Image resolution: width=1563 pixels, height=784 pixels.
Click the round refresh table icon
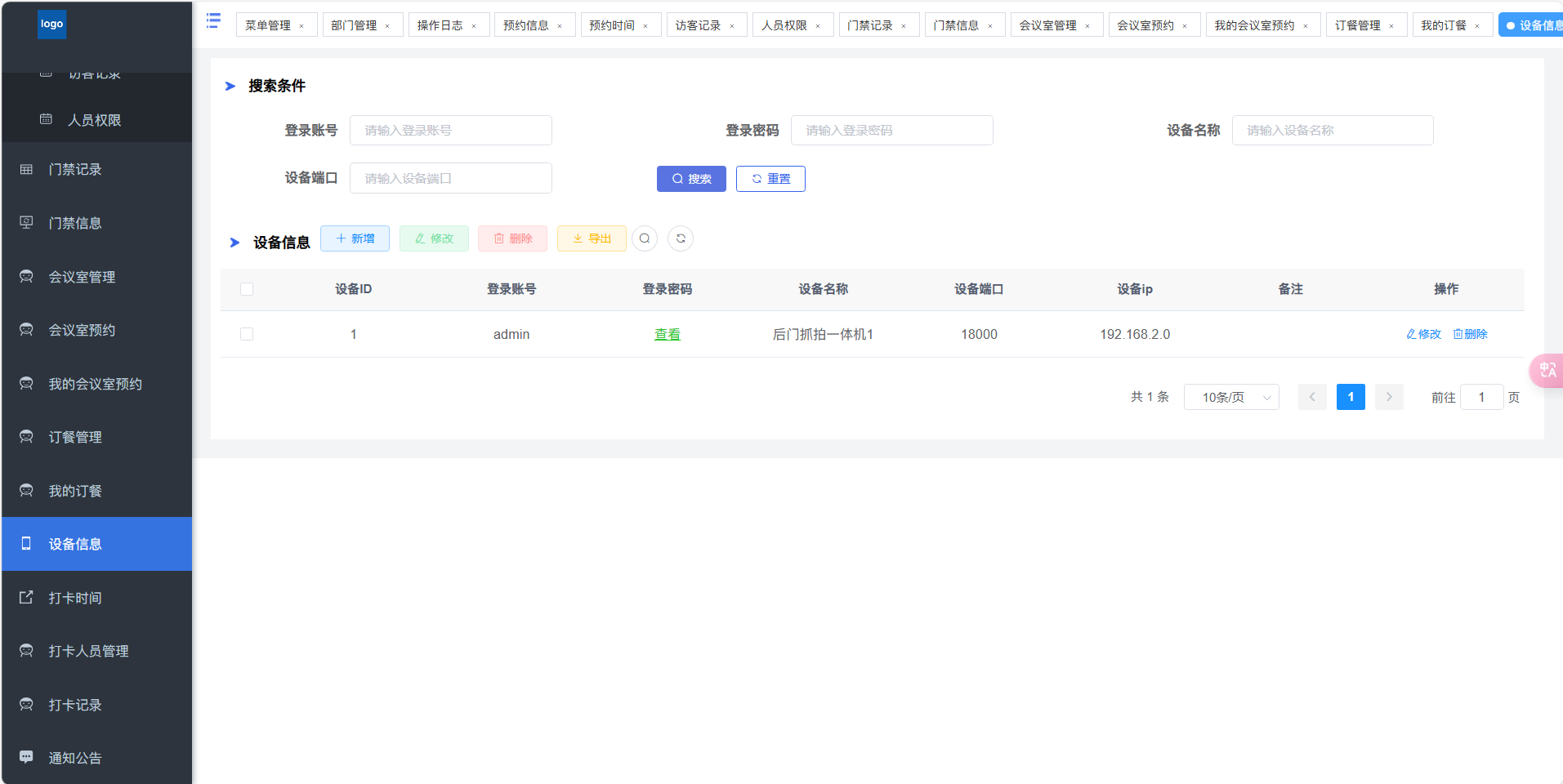coord(681,238)
